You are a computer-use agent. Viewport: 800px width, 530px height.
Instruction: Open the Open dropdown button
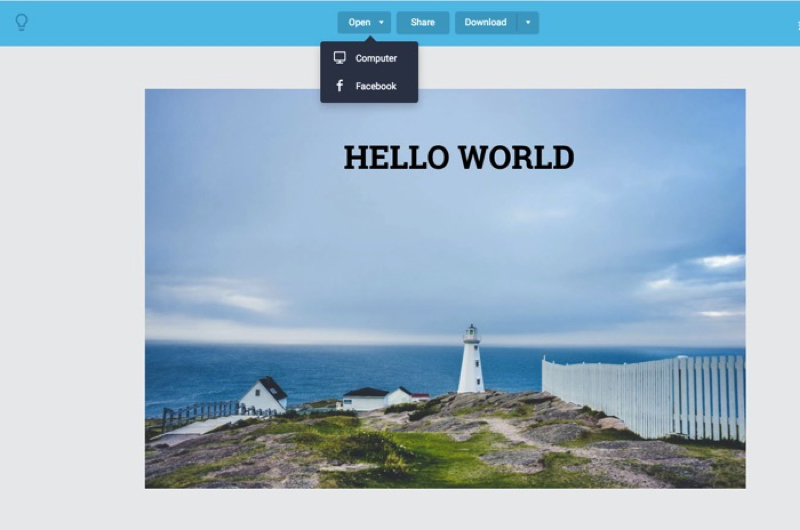click(x=364, y=22)
